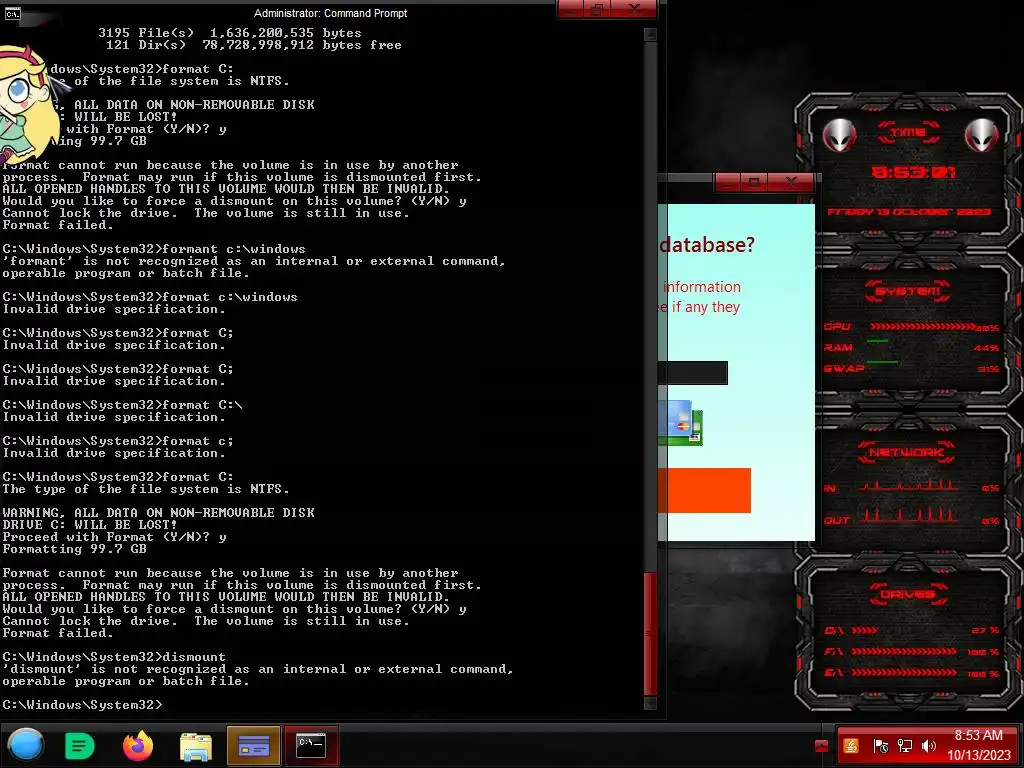
Task: Click the '78,728,998,912 bytes free' text
Action: pos(302,45)
